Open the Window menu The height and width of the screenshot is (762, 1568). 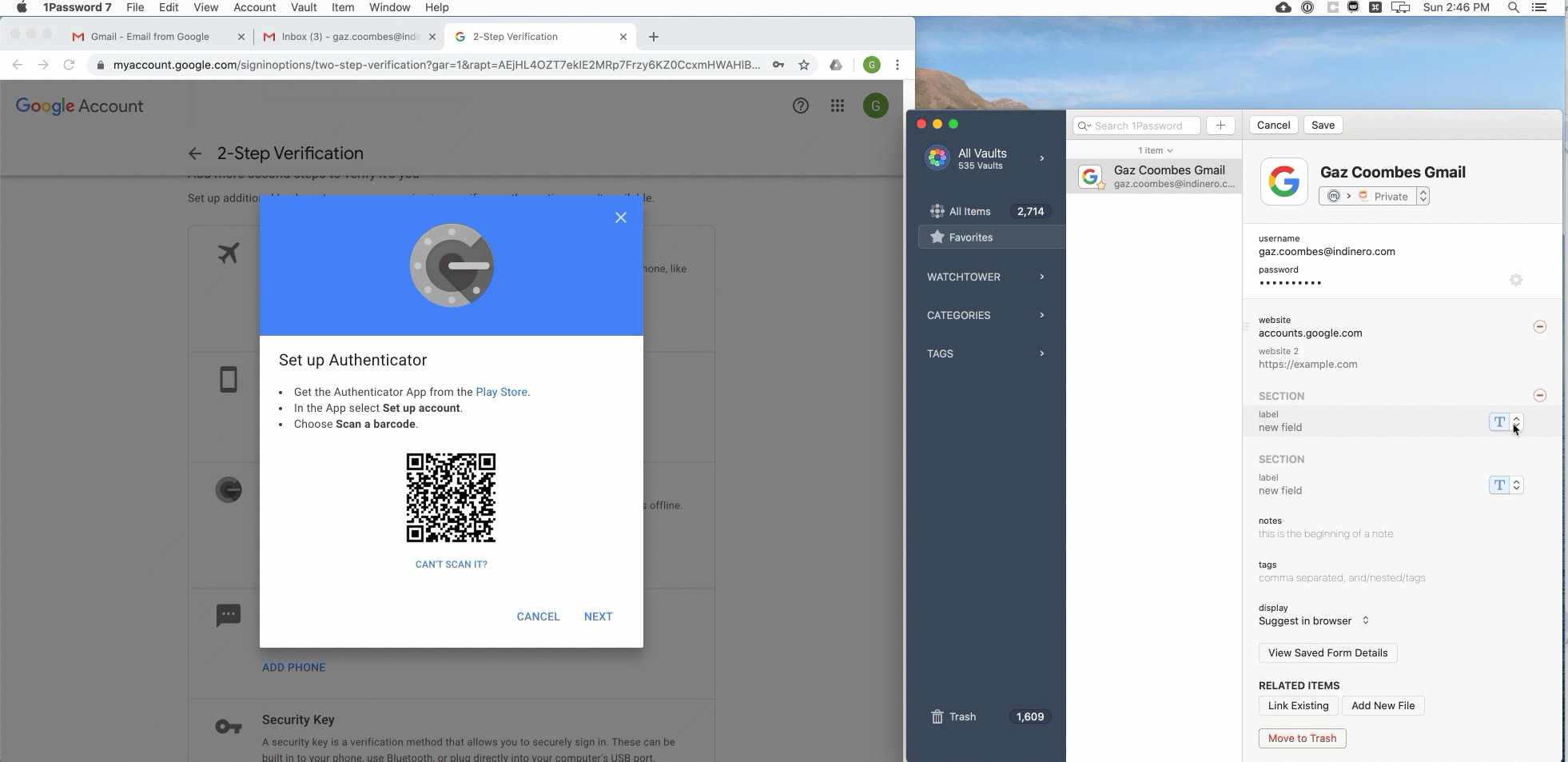coord(389,7)
